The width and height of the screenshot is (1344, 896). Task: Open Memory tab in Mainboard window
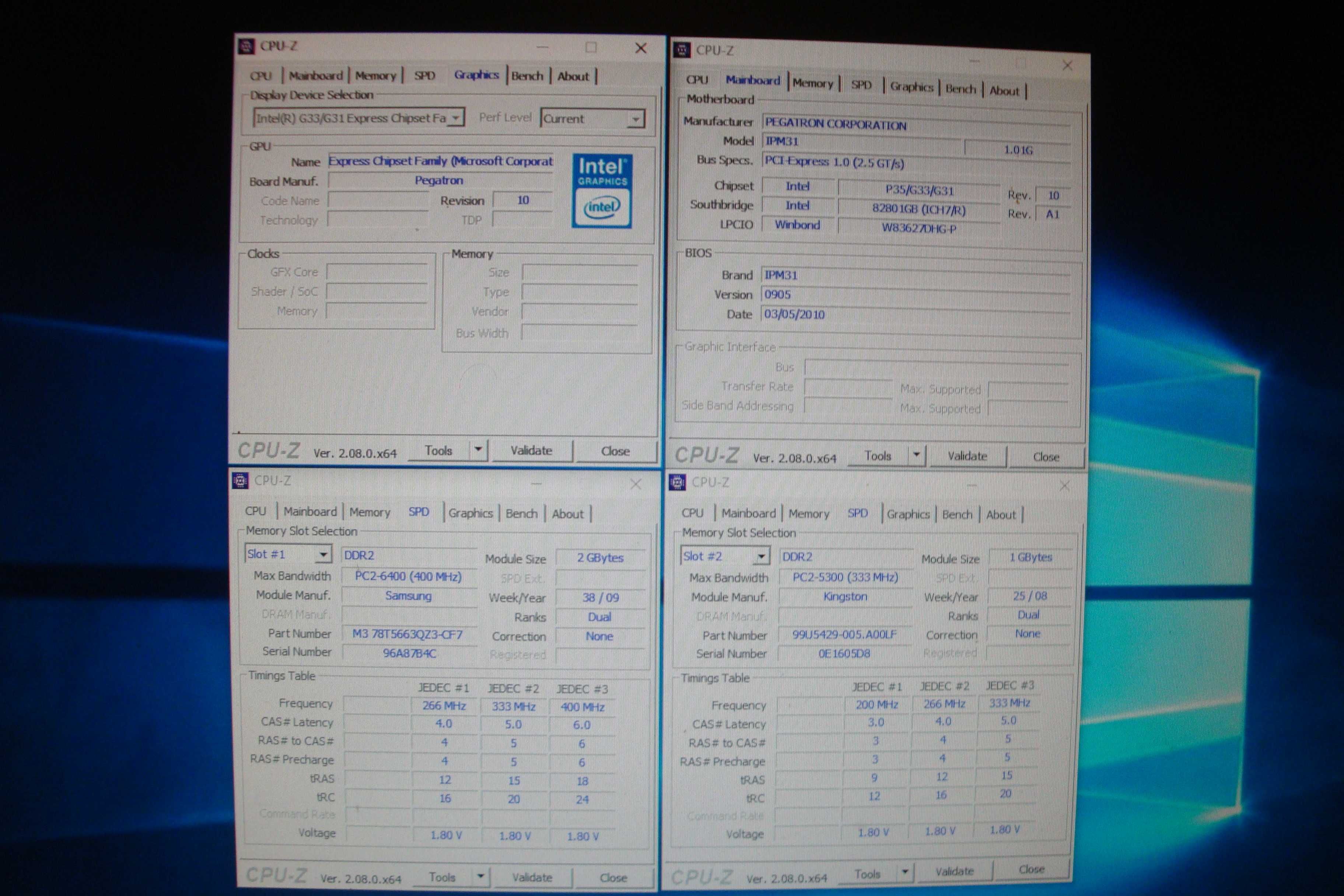click(x=813, y=83)
